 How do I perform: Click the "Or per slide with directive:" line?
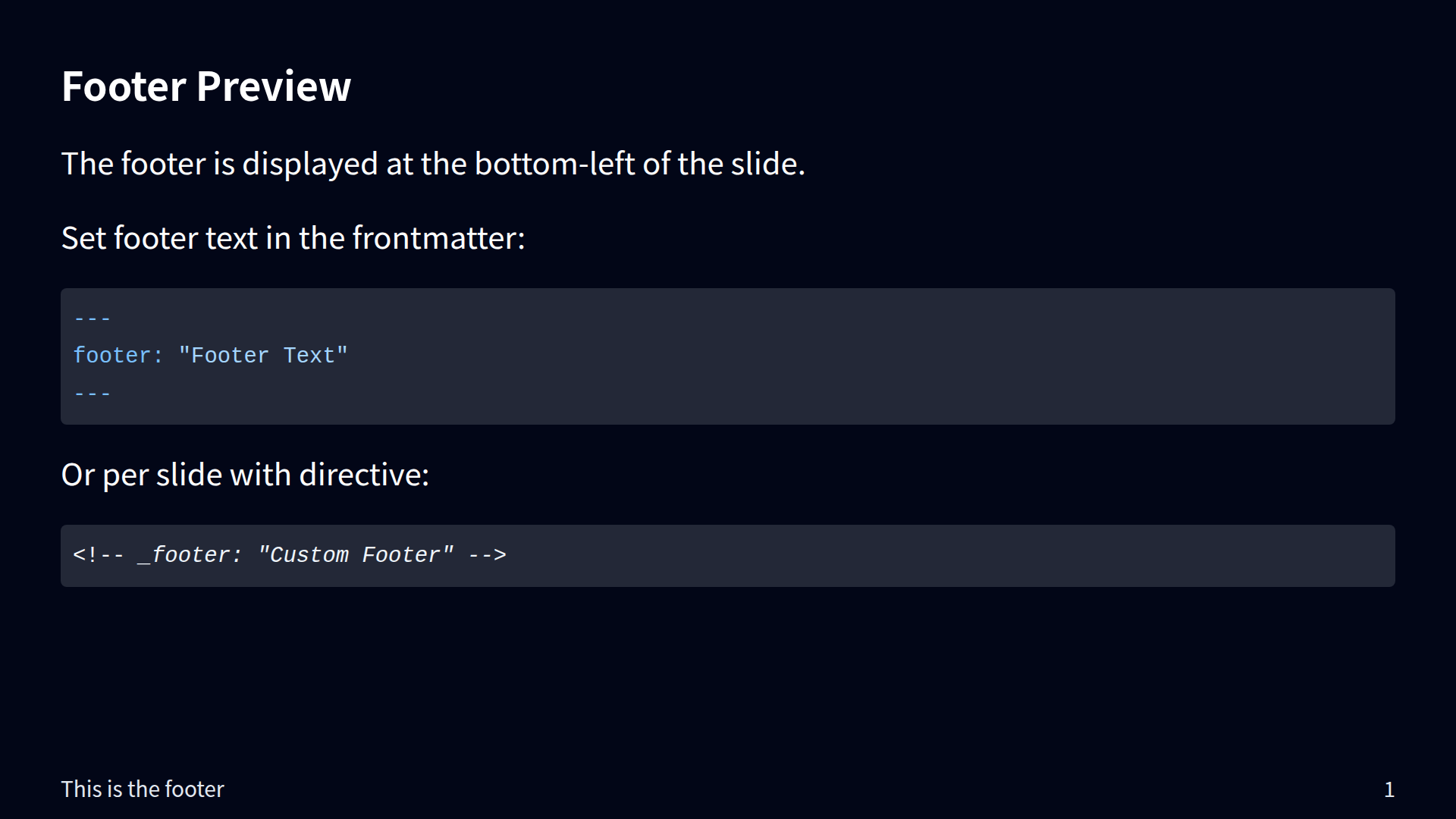[x=245, y=475]
